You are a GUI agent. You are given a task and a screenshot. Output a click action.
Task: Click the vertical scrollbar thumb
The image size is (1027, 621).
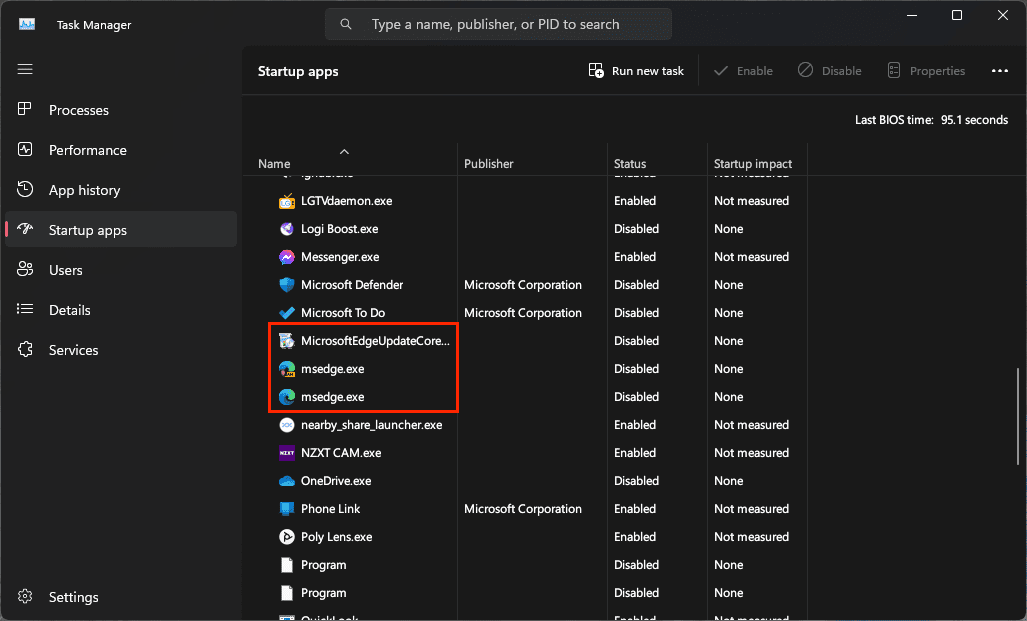click(1018, 415)
